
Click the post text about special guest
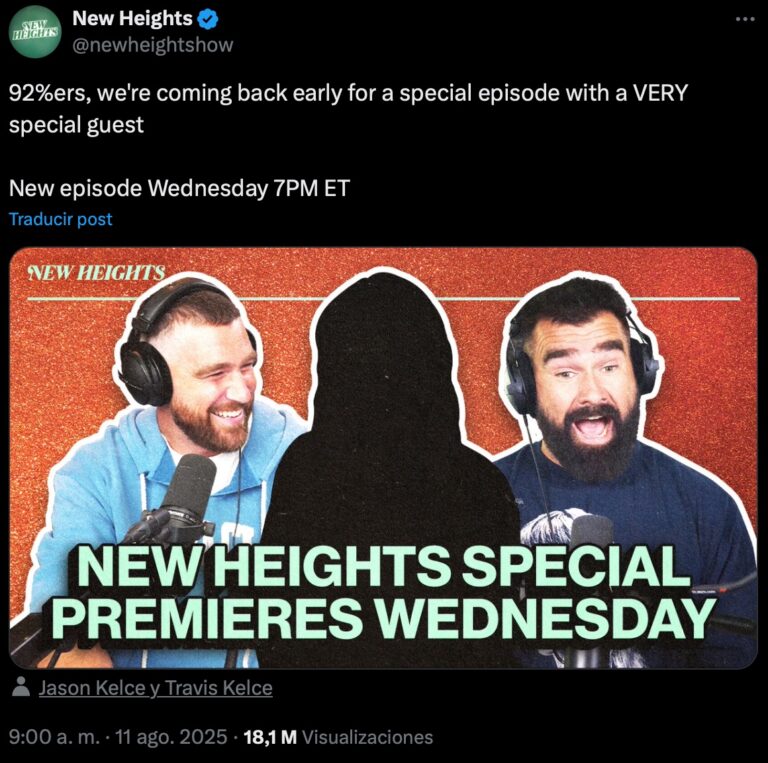coord(348,108)
